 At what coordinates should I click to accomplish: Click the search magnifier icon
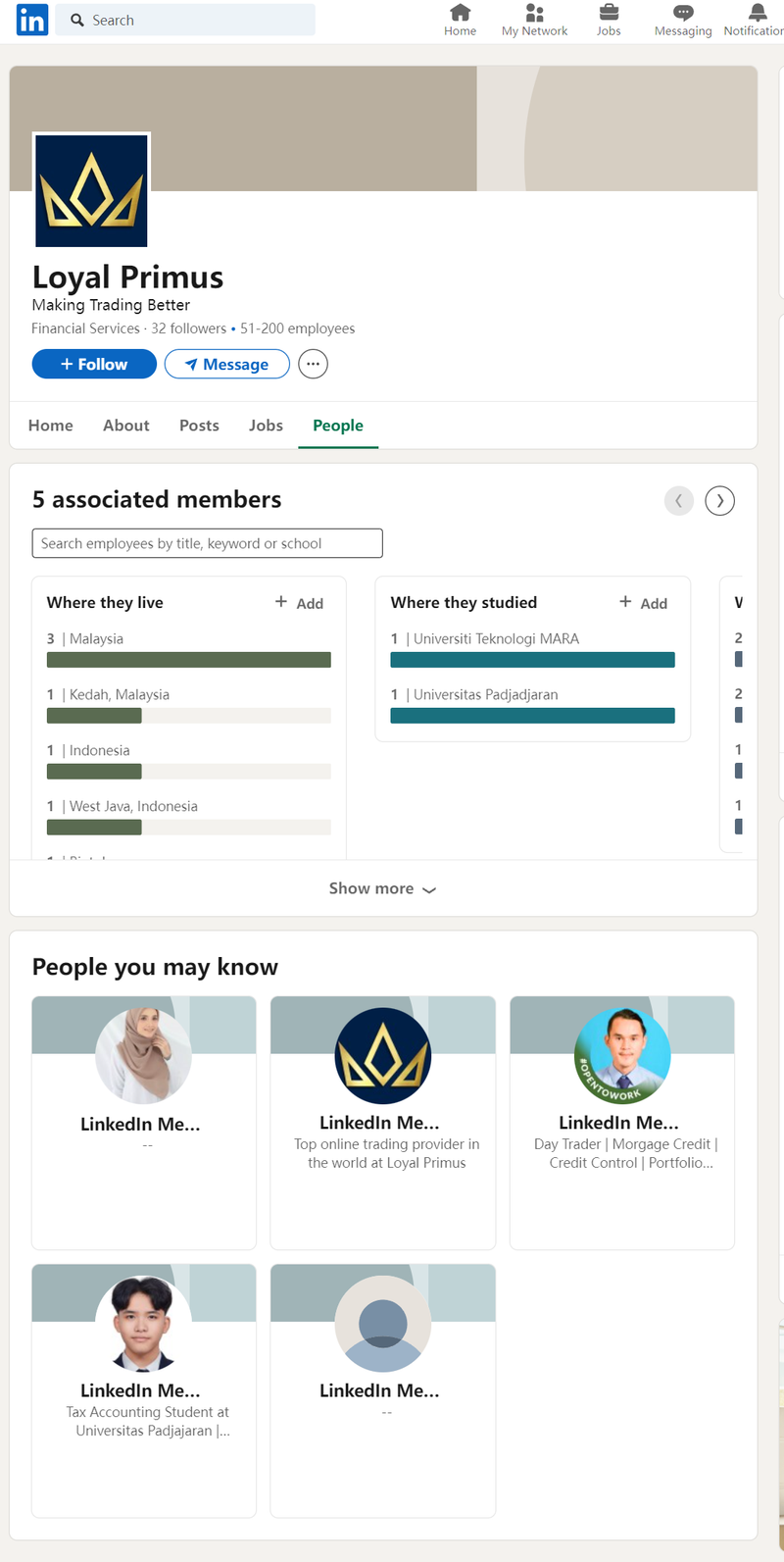[x=77, y=20]
